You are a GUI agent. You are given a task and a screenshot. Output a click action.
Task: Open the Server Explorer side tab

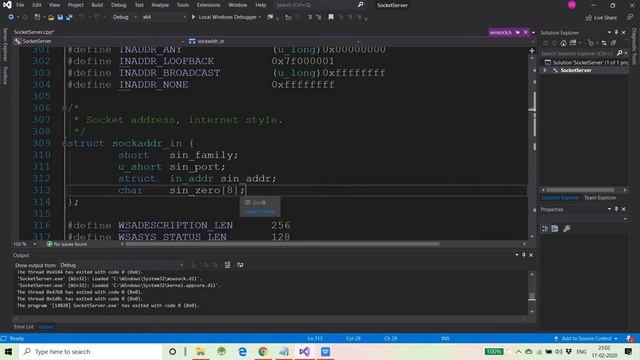click(5, 45)
